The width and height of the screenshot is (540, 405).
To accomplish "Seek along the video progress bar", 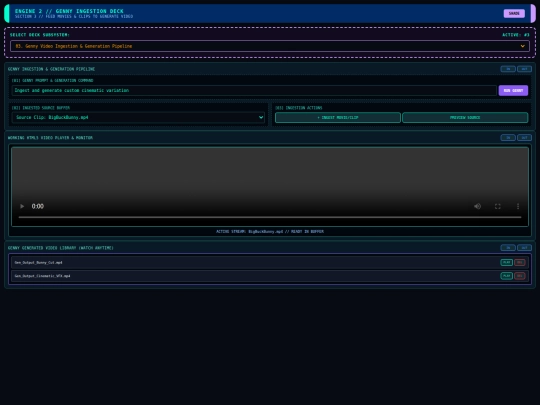I will pyautogui.click(x=270, y=217).
